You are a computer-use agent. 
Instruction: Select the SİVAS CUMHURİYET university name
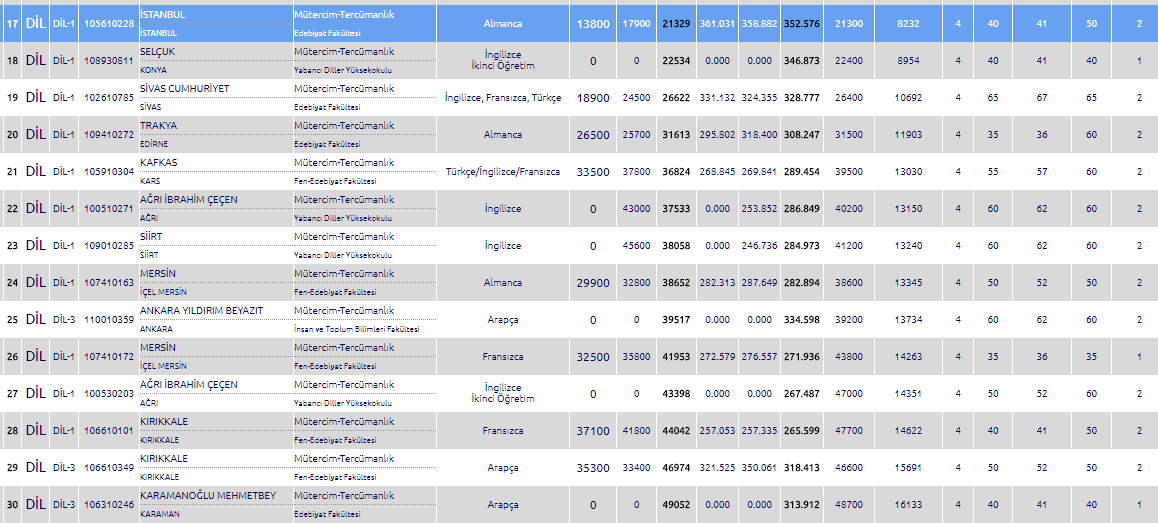[x=184, y=88]
